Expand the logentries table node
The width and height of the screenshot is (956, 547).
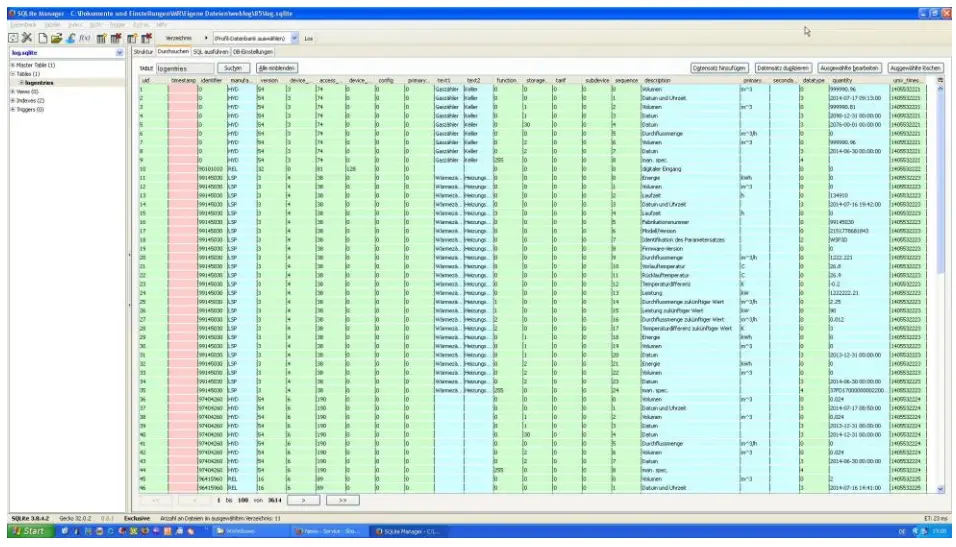pos(21,83)
